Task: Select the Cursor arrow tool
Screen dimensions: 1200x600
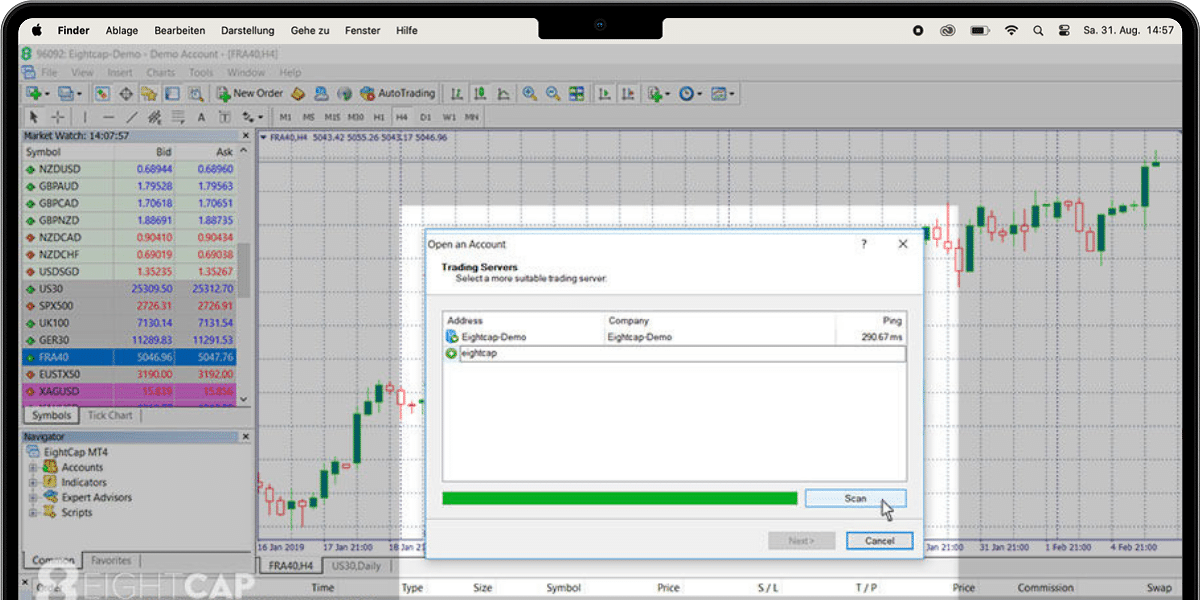Action: (34, 117)
